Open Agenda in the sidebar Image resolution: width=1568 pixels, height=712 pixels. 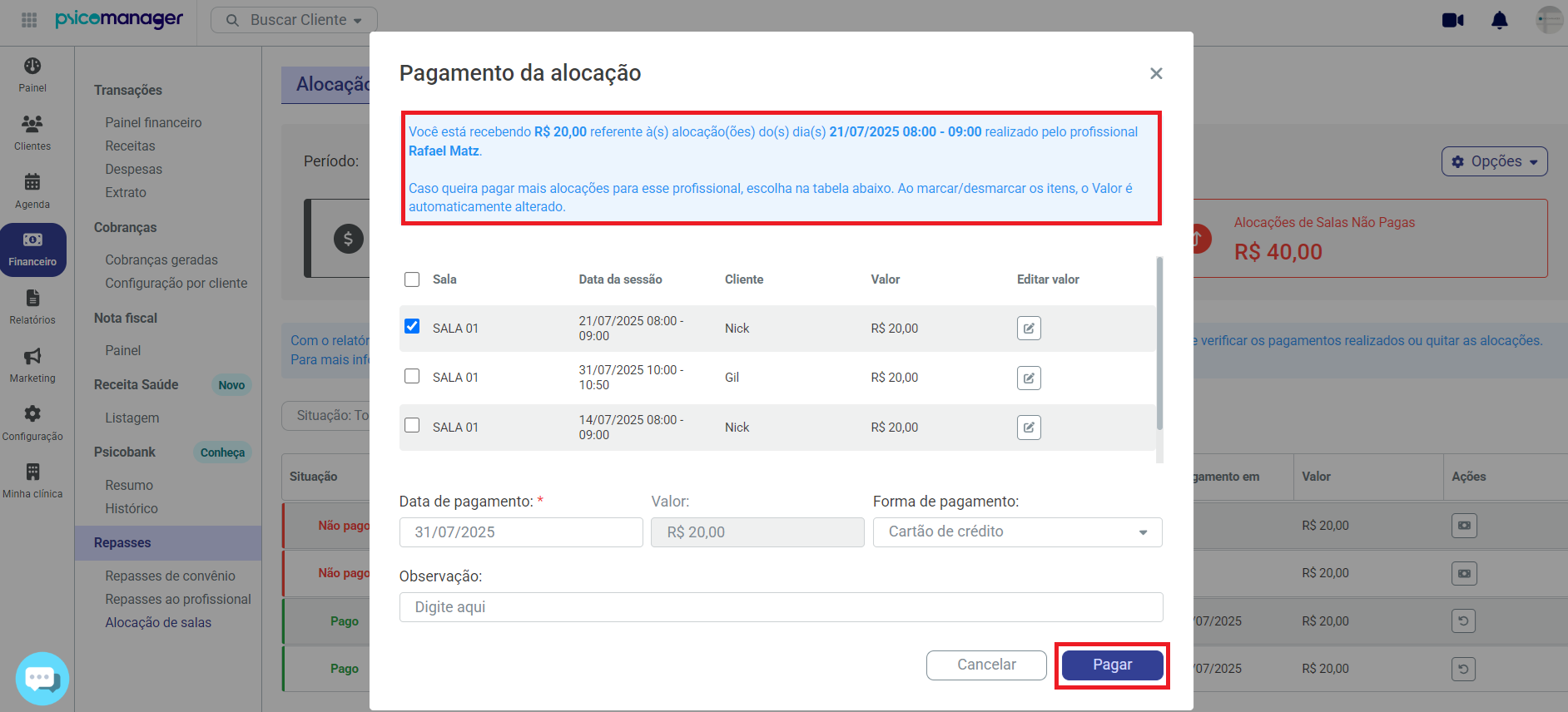(x=32, y=191)
